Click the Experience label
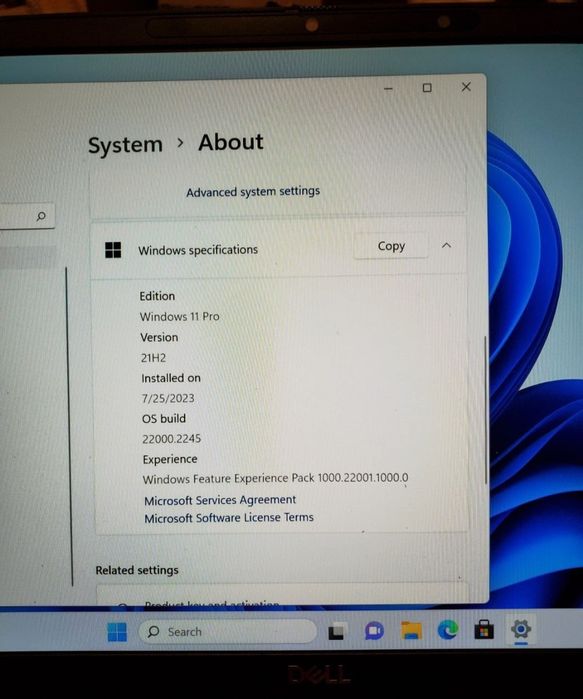Screen dimensions: 583x699 pos(170,459)
